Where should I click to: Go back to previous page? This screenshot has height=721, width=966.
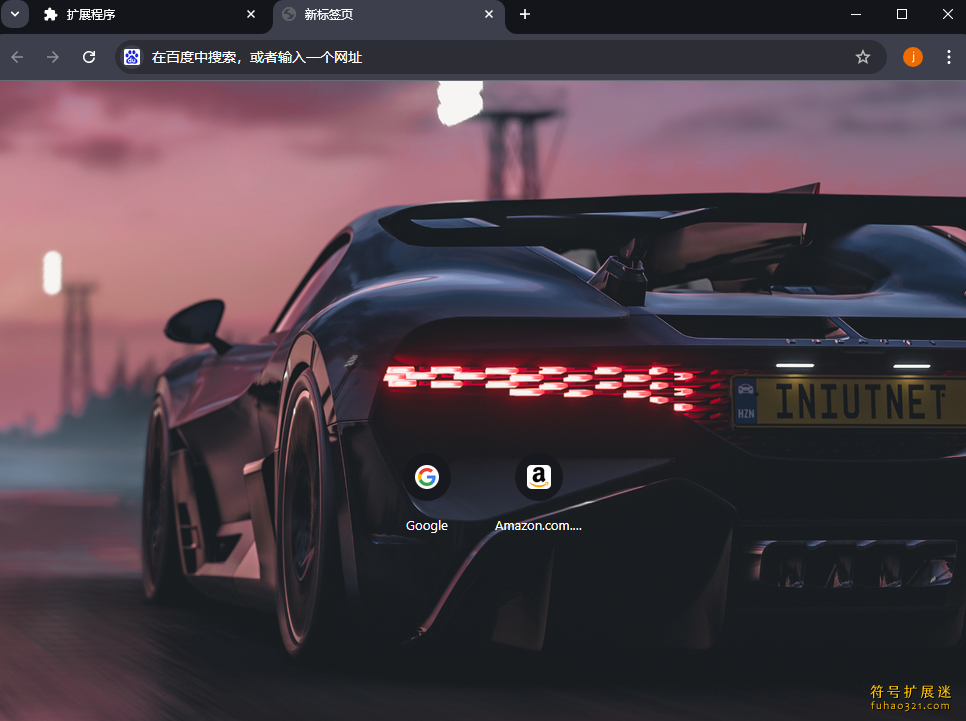(17, 57)
